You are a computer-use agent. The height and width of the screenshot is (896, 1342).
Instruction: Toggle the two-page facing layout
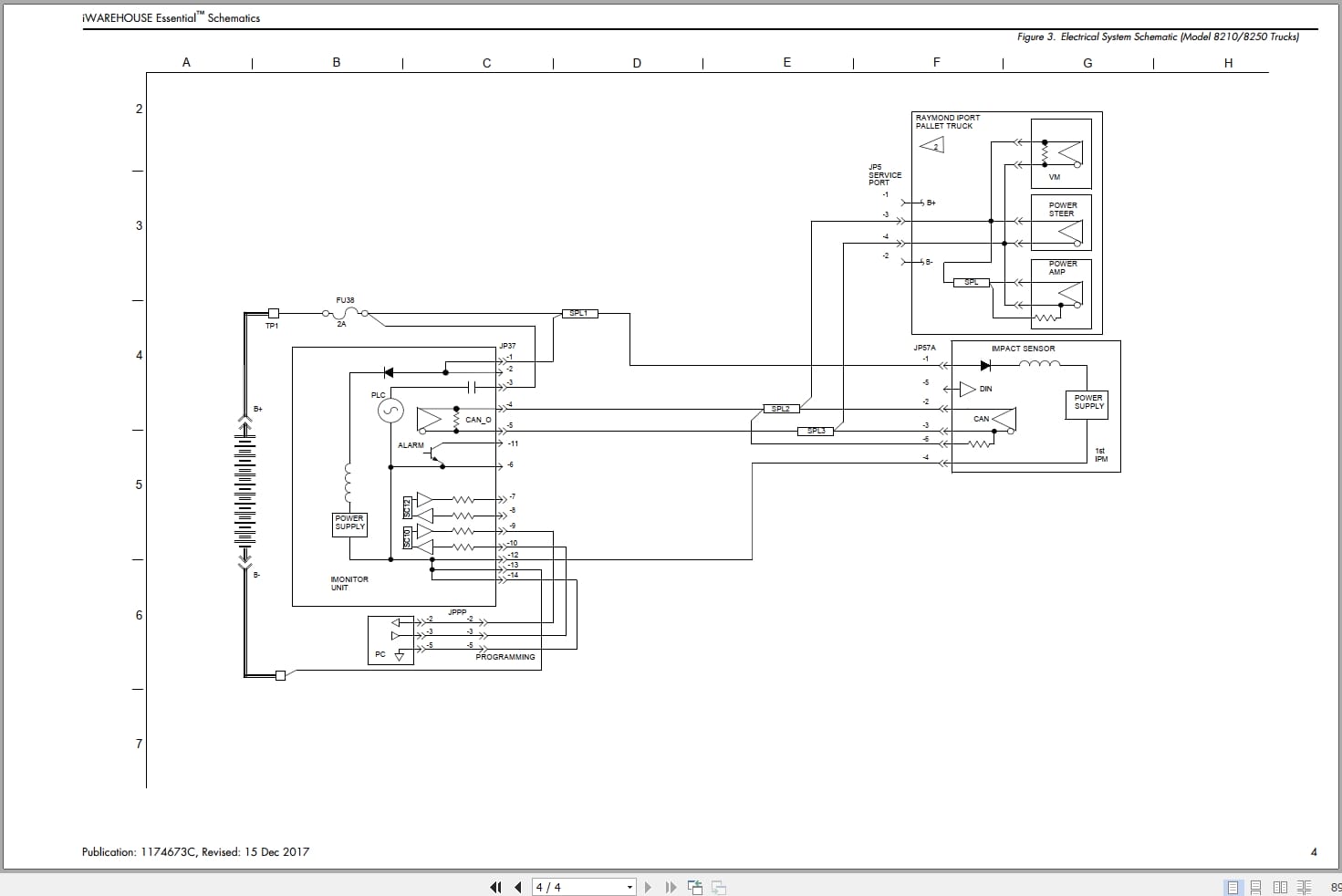(x=1279, y=886)
